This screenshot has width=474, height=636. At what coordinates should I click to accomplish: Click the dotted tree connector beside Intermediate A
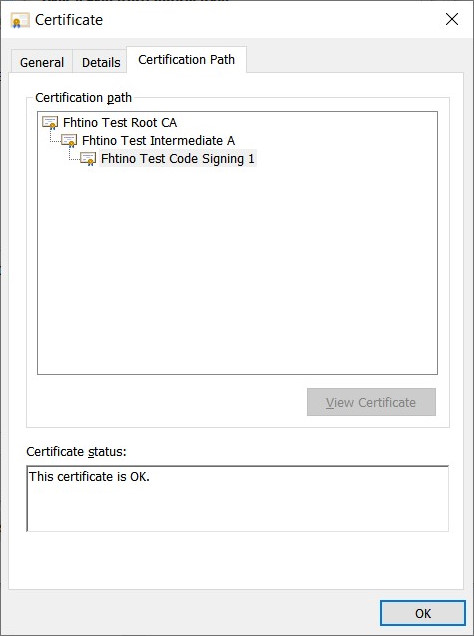55,137
